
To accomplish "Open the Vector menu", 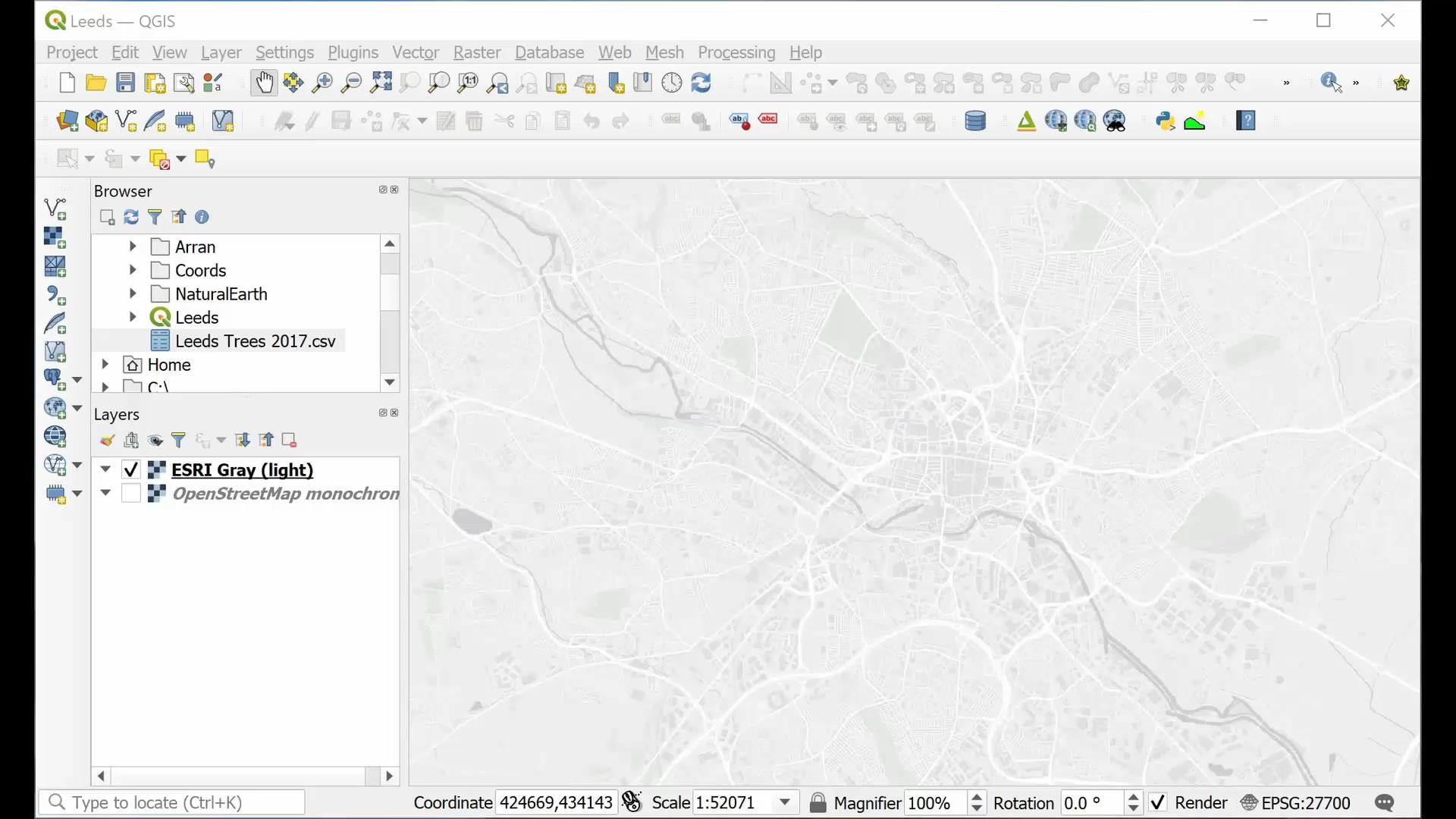I will (x=415, y=52).
